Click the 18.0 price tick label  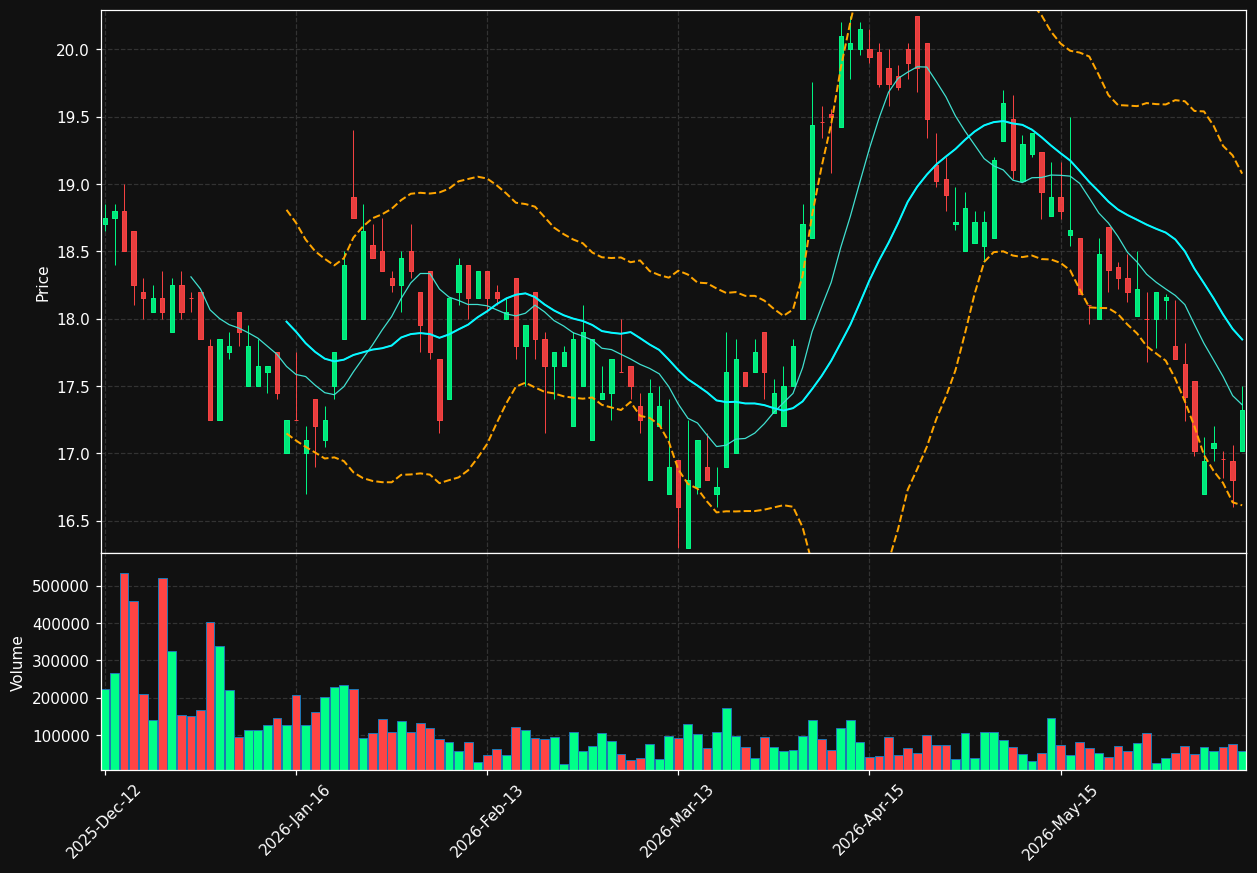(x=73, y=320)
